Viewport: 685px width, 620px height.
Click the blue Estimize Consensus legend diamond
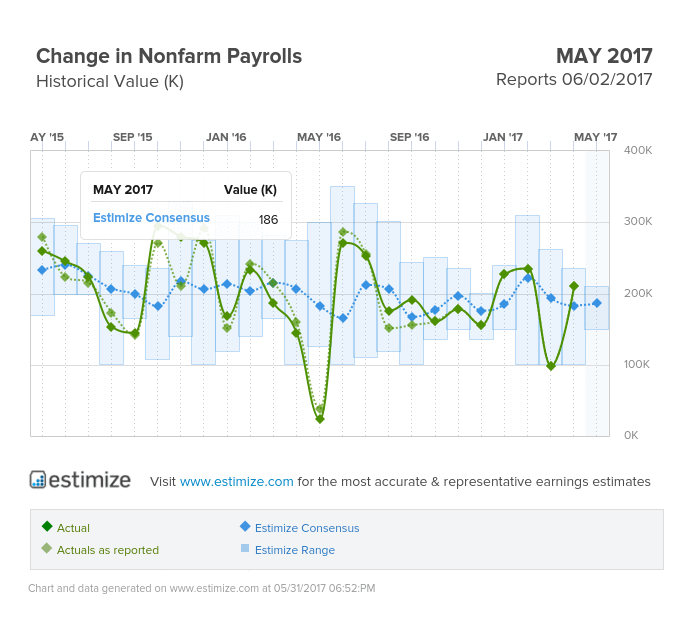tap(245, 526)
